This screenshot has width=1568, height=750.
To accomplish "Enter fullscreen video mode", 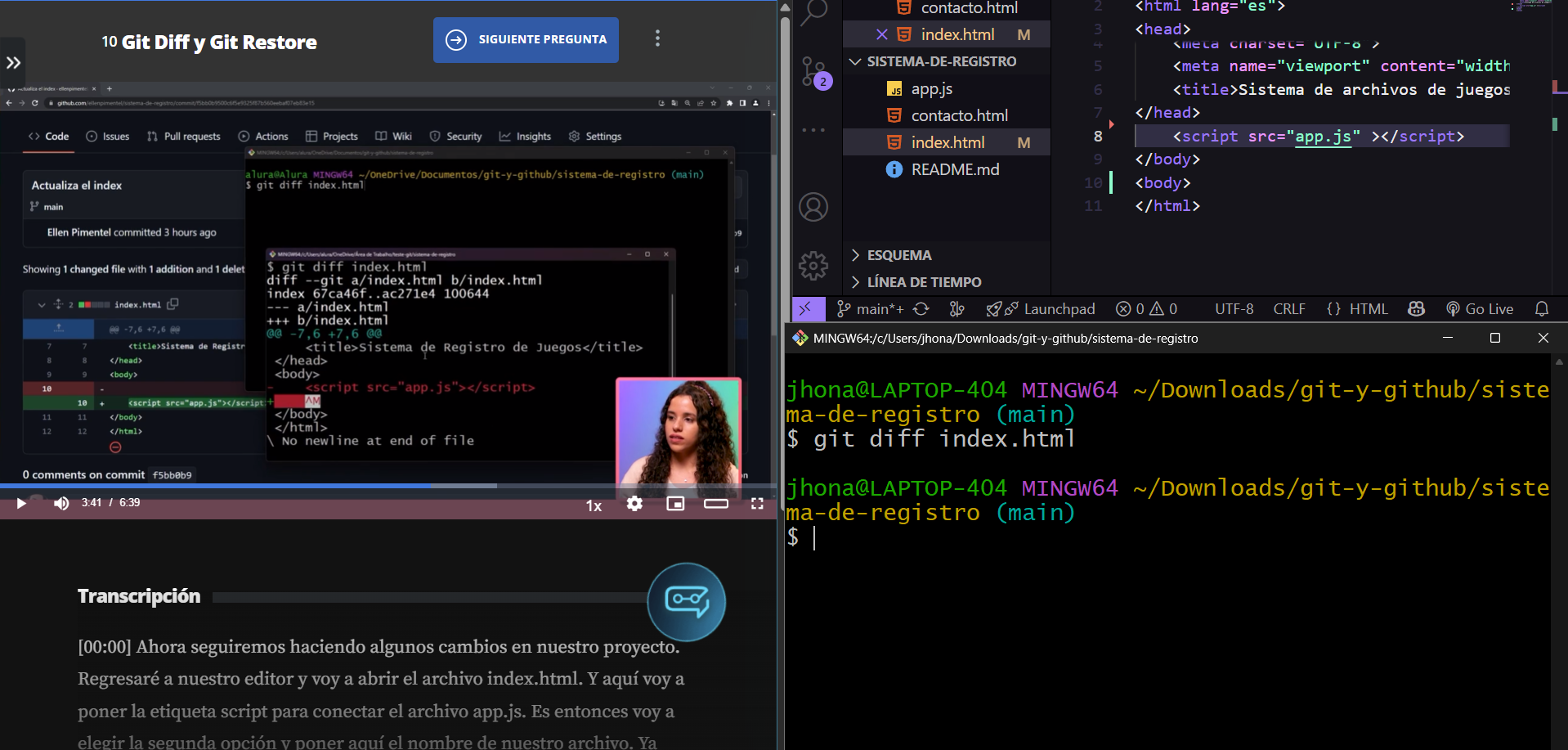I will pos(757,504).
